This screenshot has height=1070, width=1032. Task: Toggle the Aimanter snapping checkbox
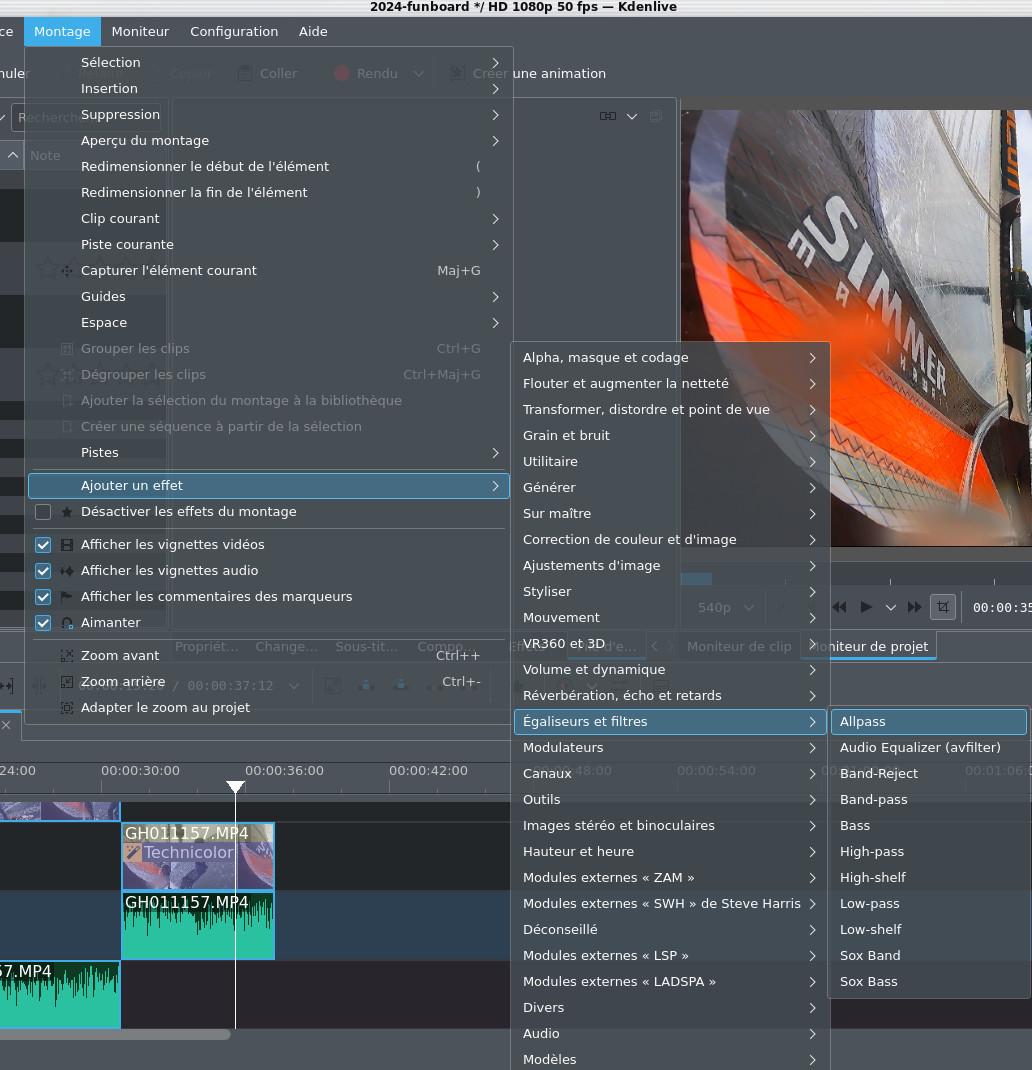(x=43, y=622)
